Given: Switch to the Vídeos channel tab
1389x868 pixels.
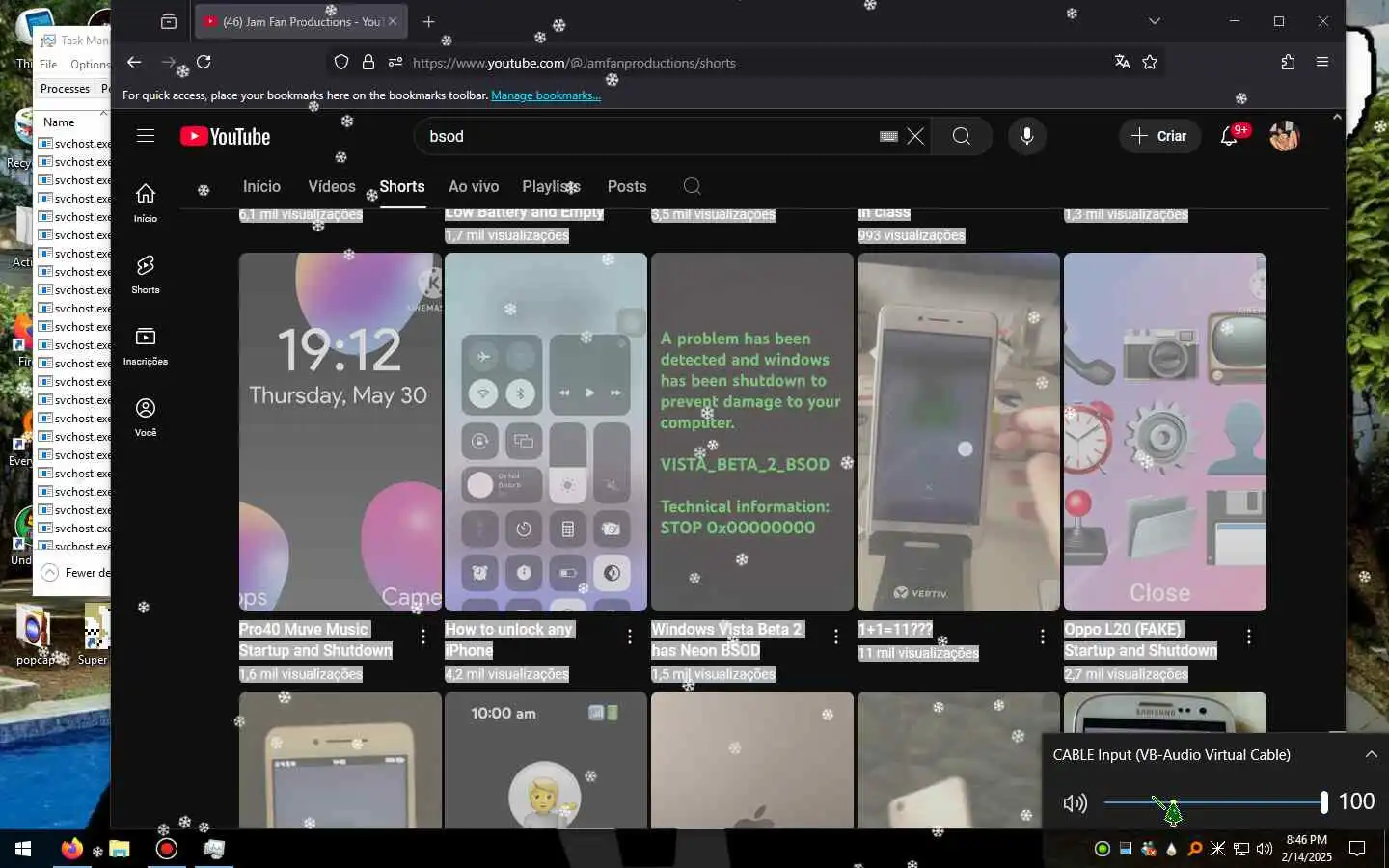Looking at the screenshot, I should click(x=332, y=186).
